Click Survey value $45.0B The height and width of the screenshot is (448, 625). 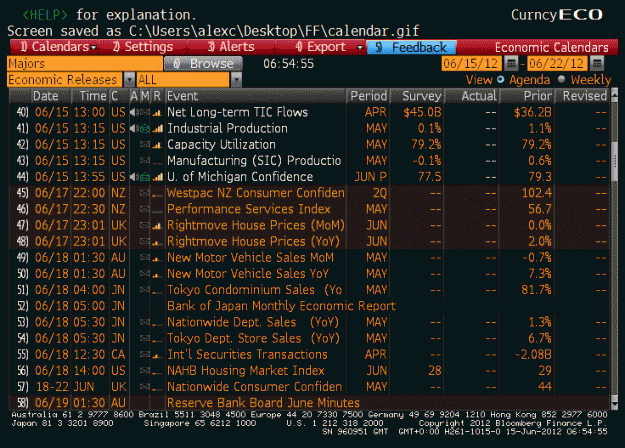click(x=422, y=112)
